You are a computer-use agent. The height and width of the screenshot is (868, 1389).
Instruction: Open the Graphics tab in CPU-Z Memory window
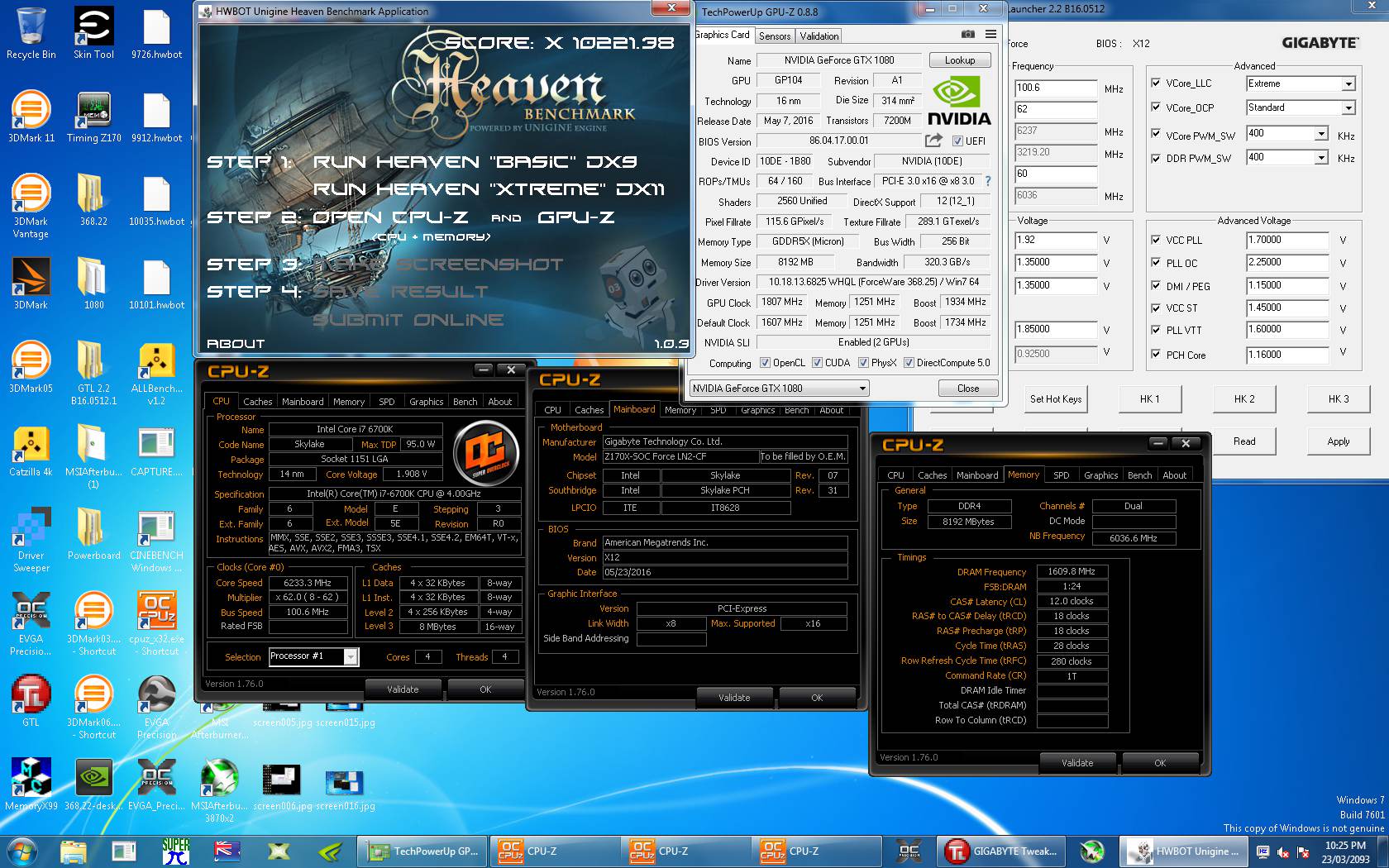[1100, 475]
